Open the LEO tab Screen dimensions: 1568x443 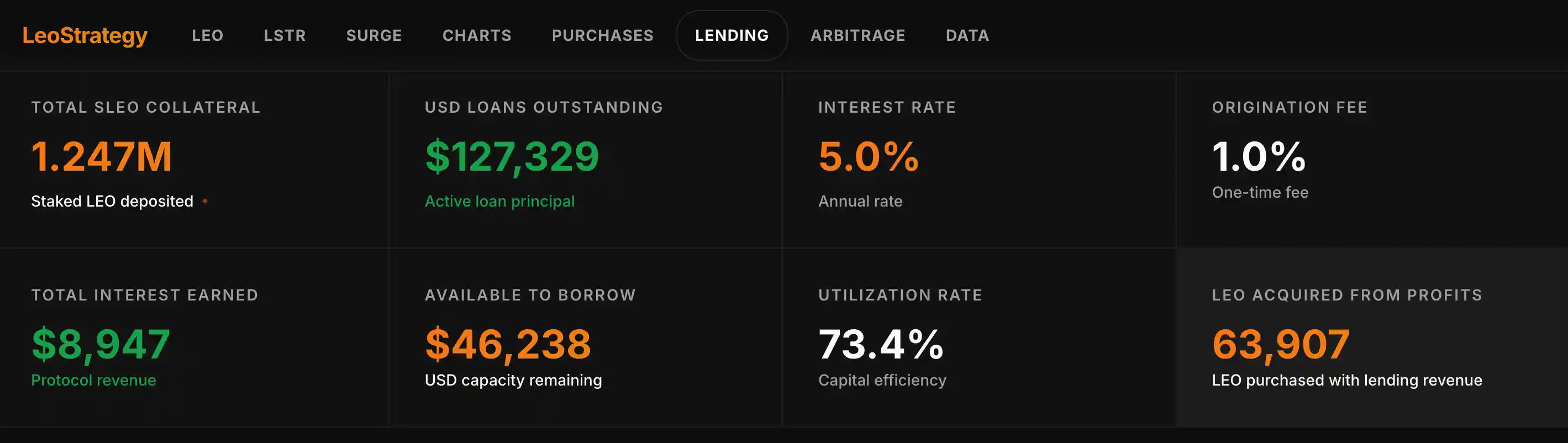(x=208, y=35)
